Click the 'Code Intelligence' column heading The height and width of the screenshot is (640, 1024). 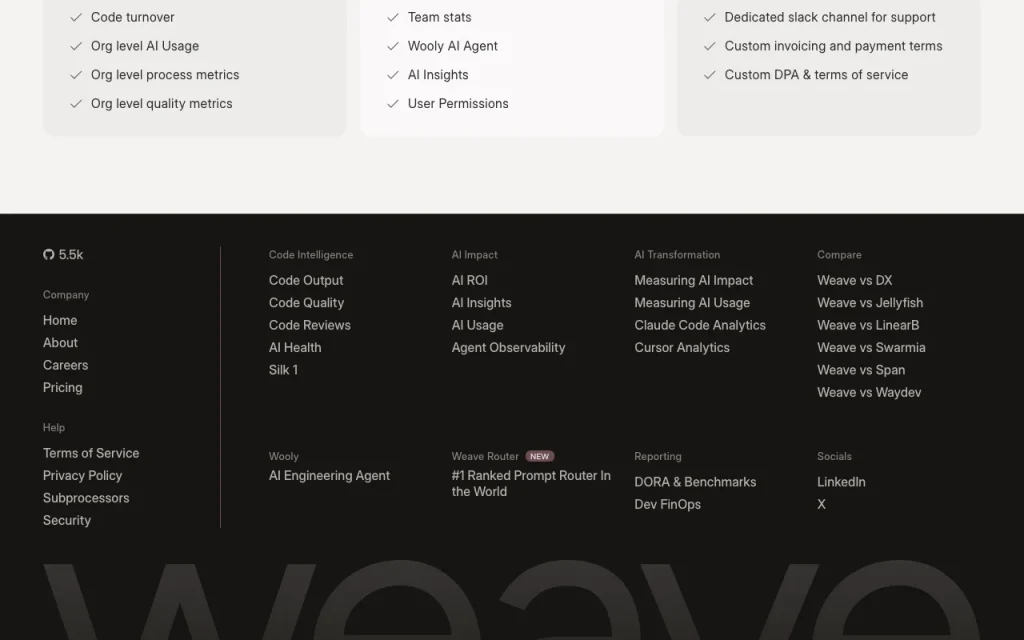pyautogui.click(x=311, y=255)
